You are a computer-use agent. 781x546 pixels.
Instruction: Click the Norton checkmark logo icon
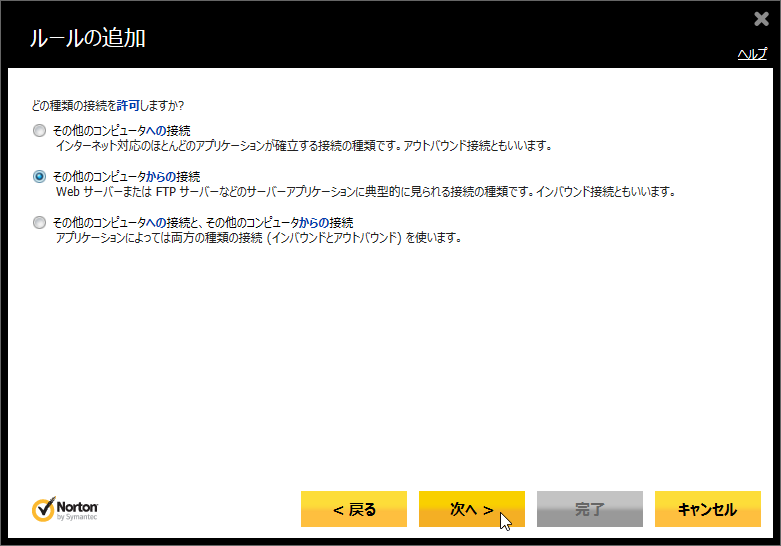click(43, 509)
